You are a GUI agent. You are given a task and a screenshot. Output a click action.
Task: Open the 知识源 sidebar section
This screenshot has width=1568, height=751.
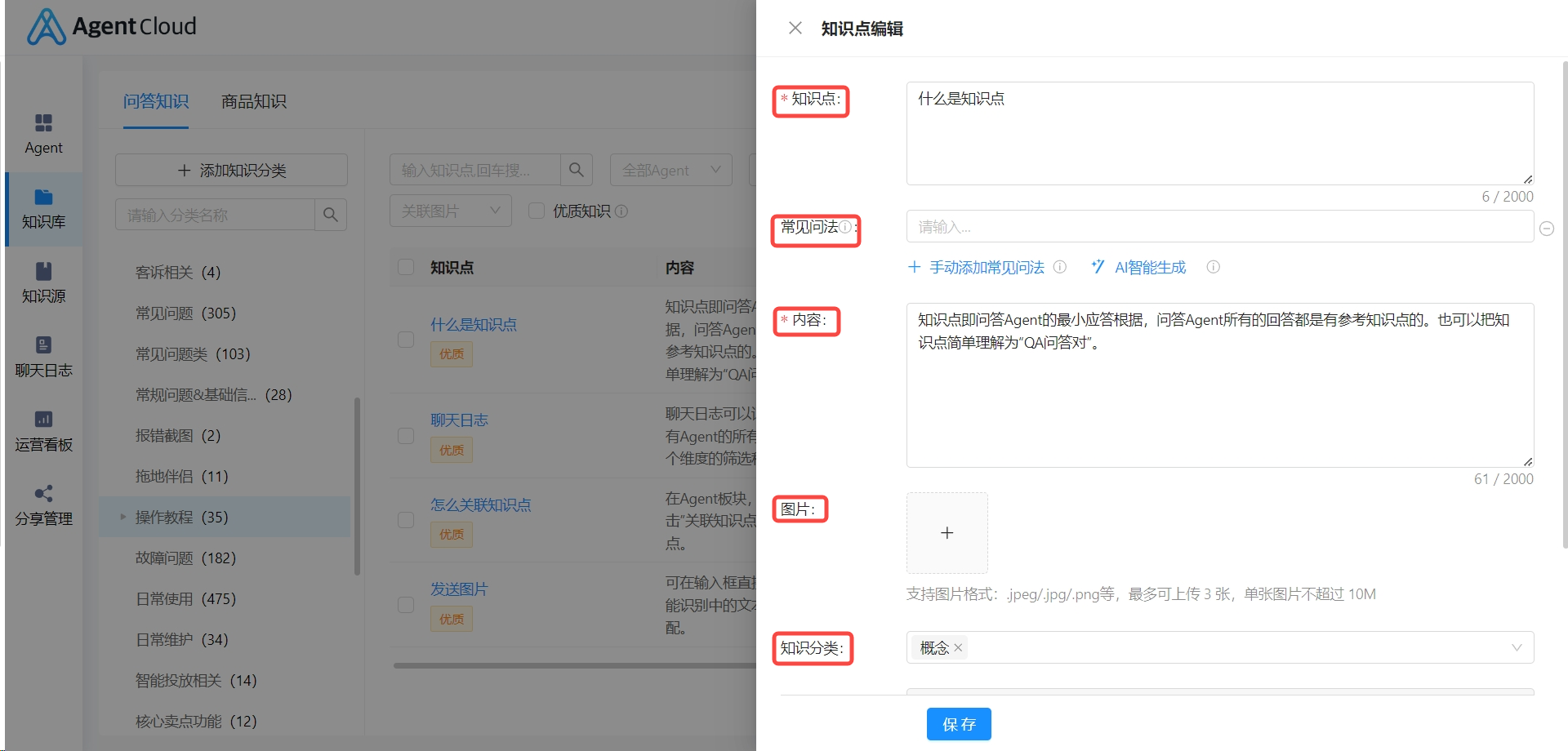[x=43, y=282]
